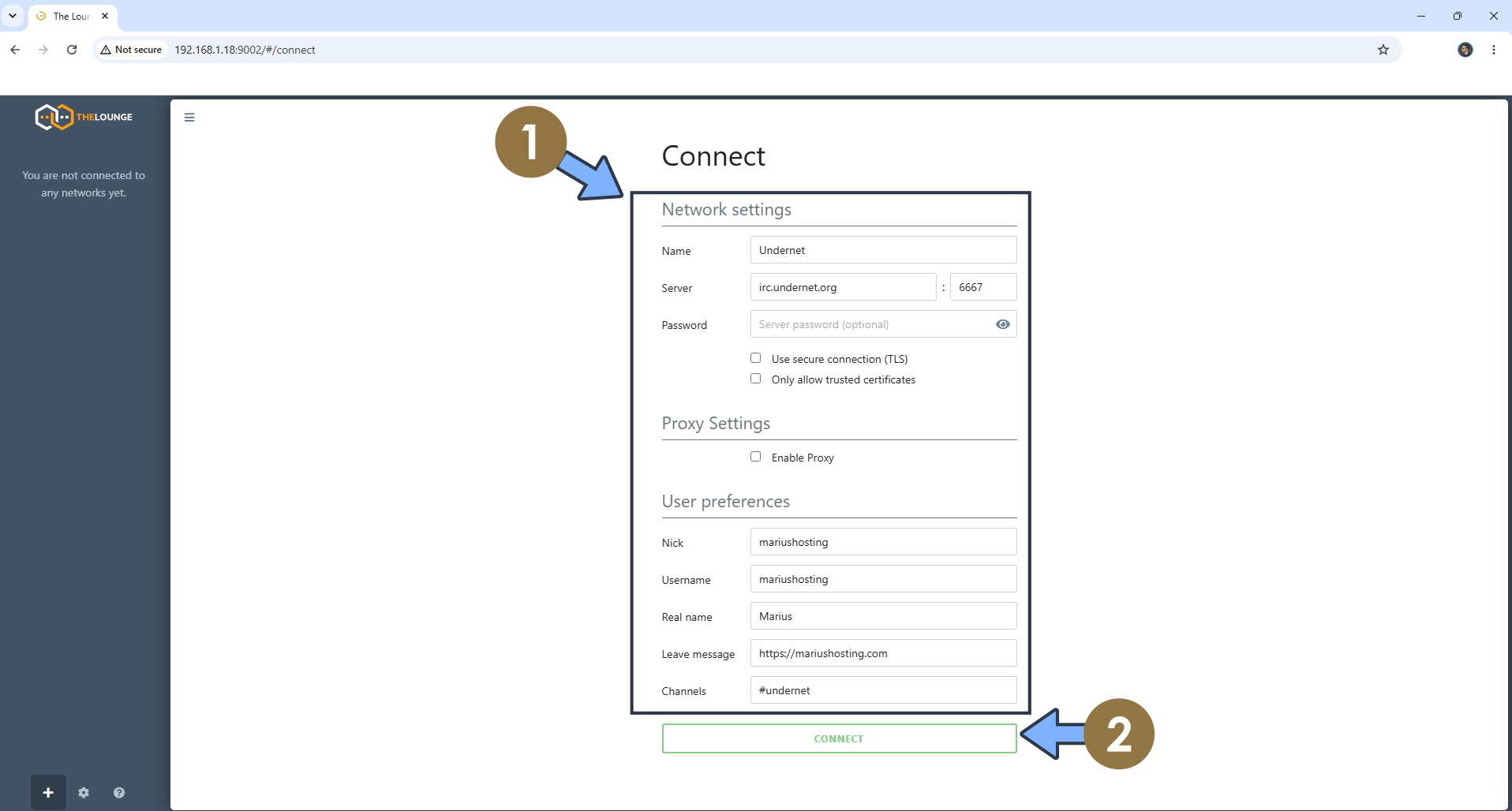Click the 'Only allow trusted certificates' label
This screenshot has height=811, width=1512.
(x=844, y=379)
